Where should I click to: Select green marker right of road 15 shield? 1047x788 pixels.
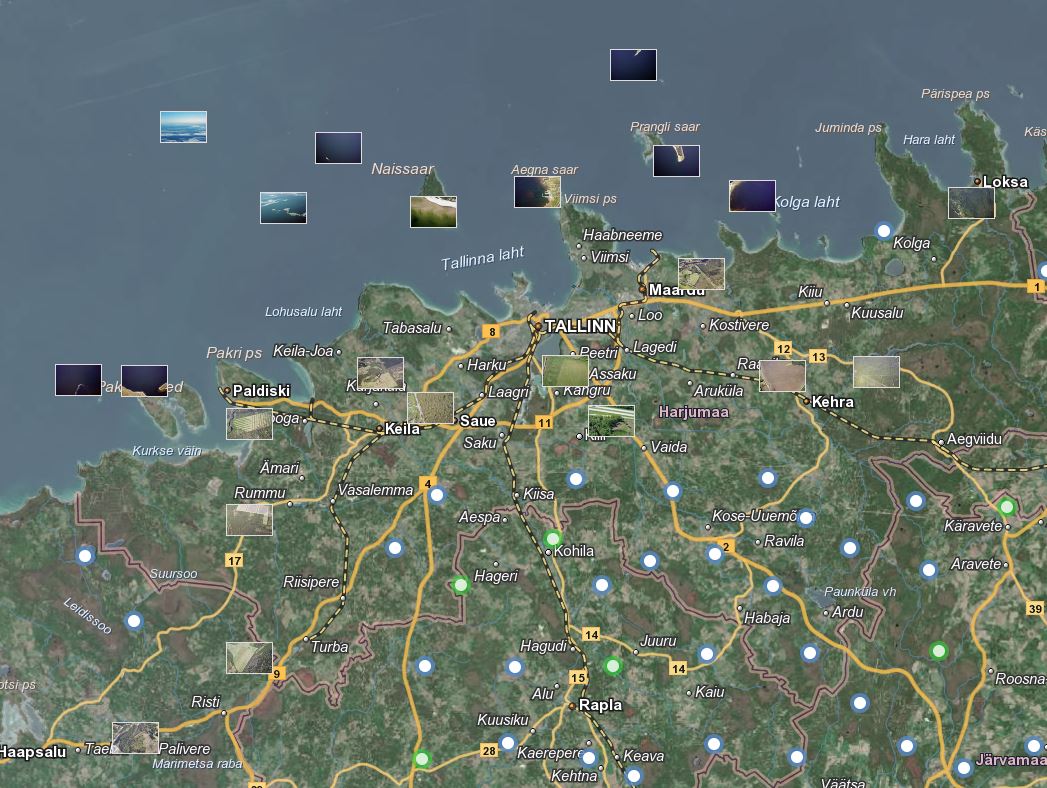pos(612,666)
